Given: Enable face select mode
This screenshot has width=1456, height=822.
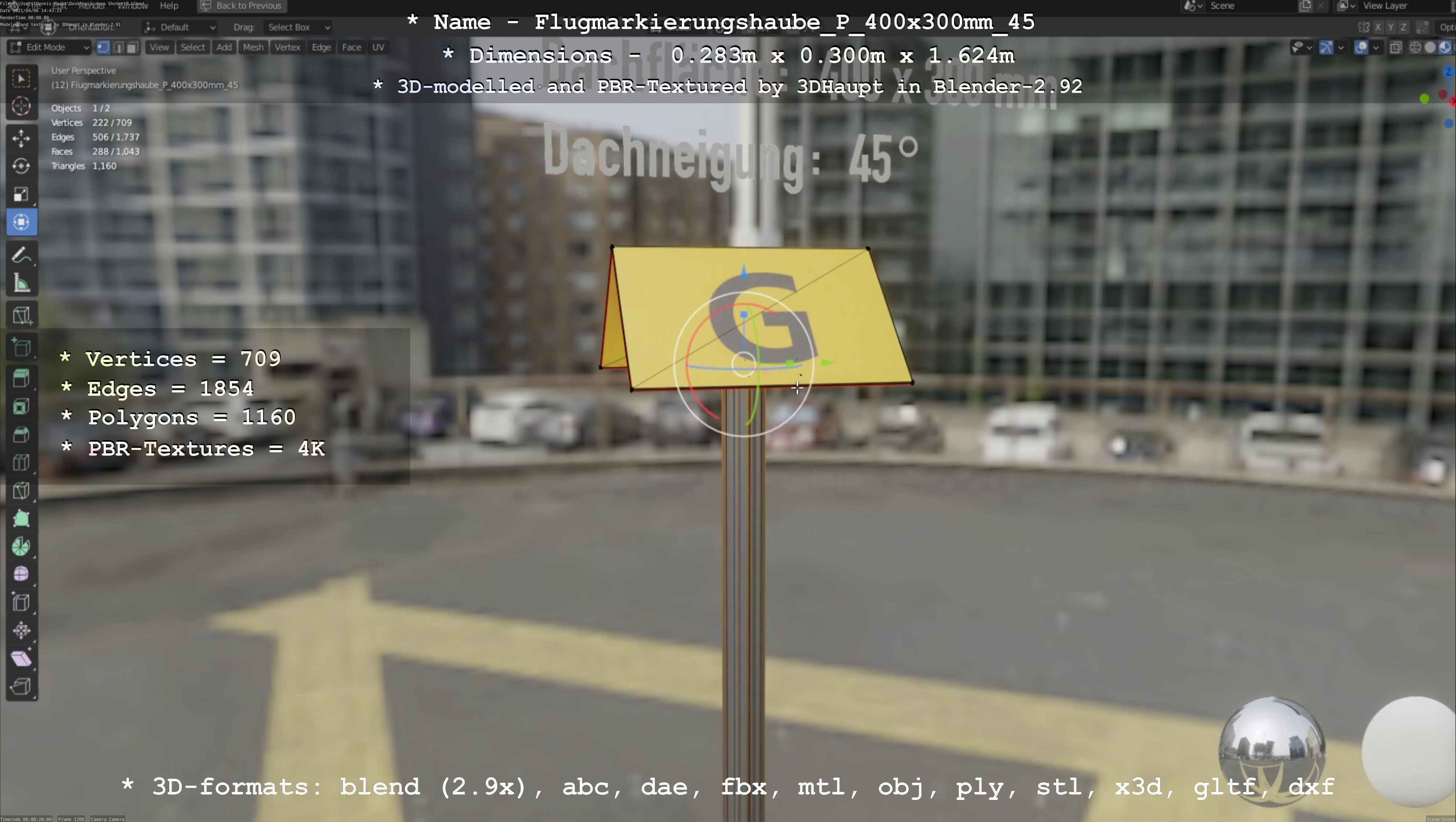Looking at the screenshot, I should (132, 47).
